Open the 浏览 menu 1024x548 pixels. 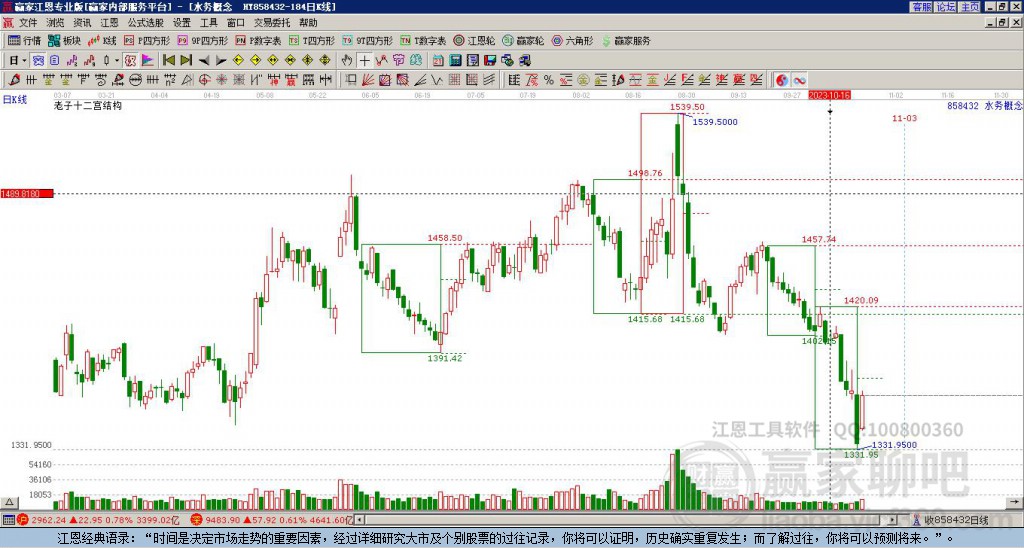(x=55, y=23)
